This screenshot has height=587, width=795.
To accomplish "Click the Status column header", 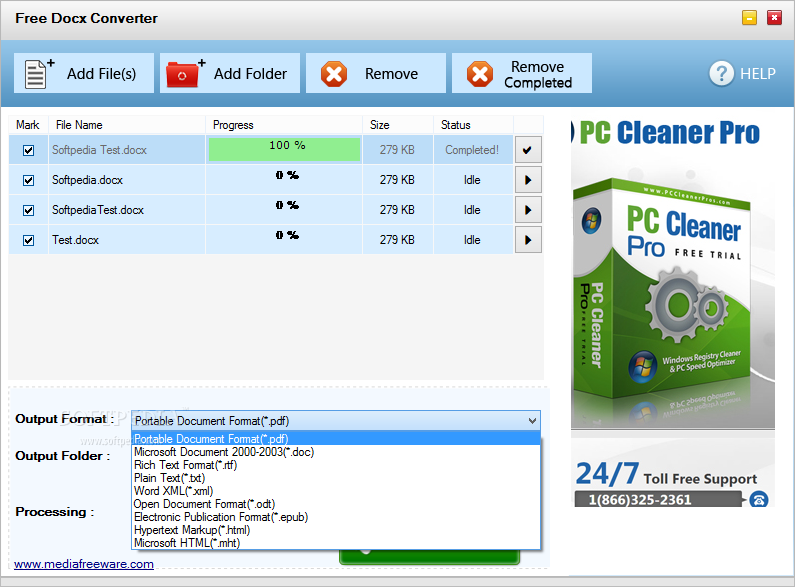I will [x=474, y=125].
